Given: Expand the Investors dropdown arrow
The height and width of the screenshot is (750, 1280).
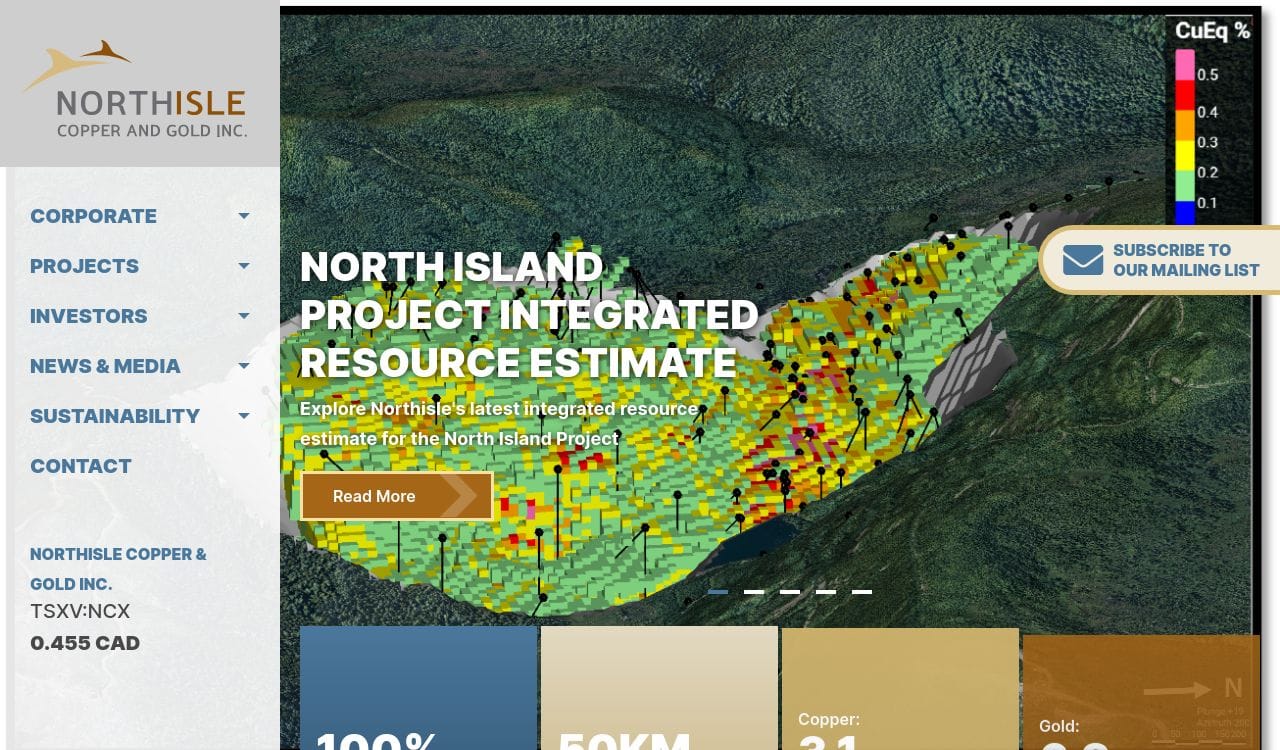Looking at the screenshot, I should tap(244, 316).
